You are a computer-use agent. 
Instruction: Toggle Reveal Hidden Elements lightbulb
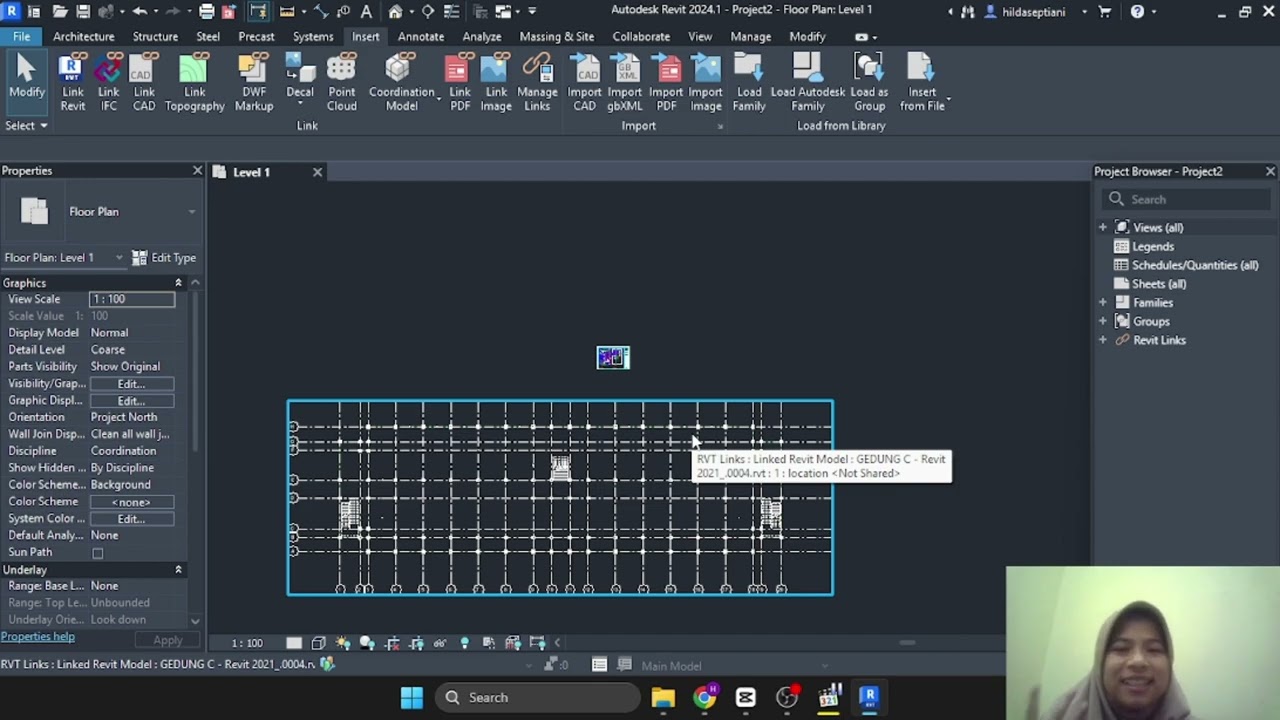(464, 643)
